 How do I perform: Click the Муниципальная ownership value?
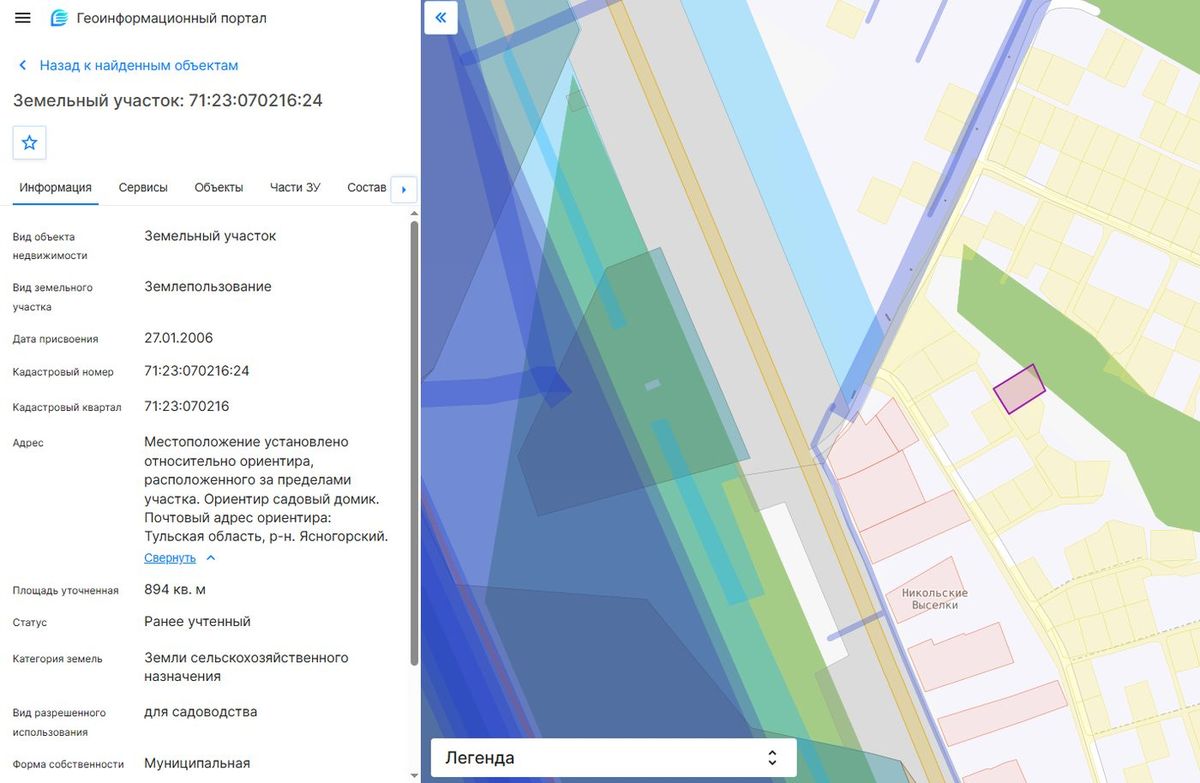197,763
